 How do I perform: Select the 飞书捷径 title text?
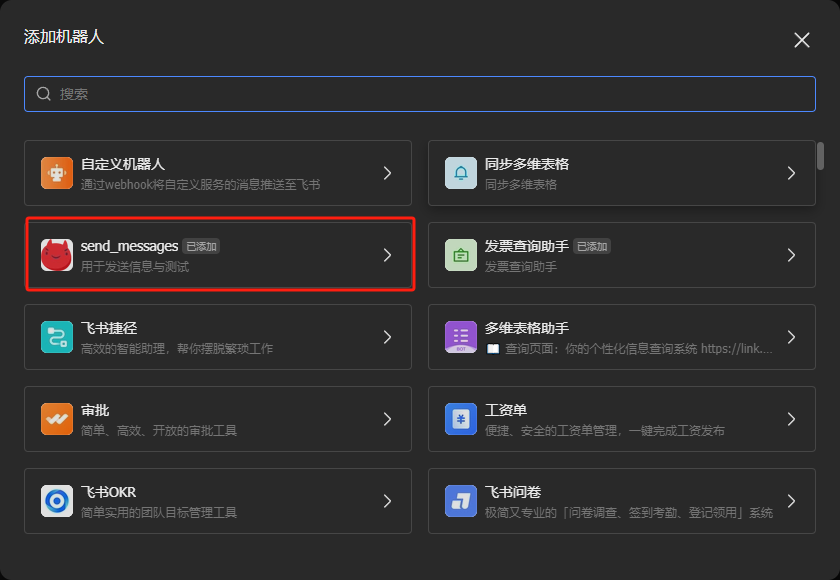[x=109, y=328]
